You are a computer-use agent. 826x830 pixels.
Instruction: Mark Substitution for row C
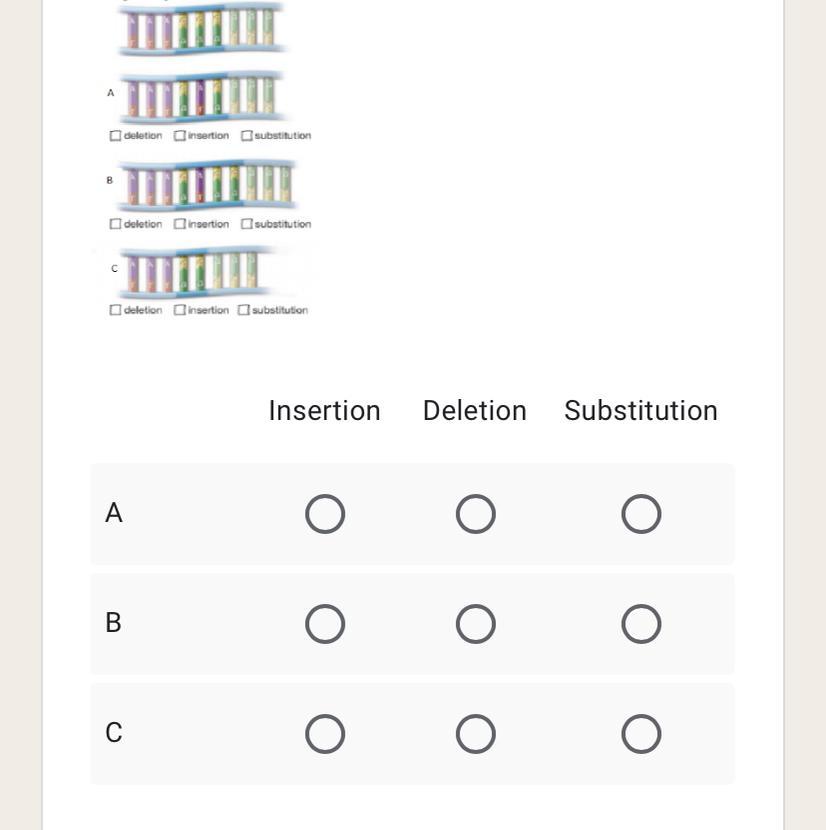pos(641,734)
